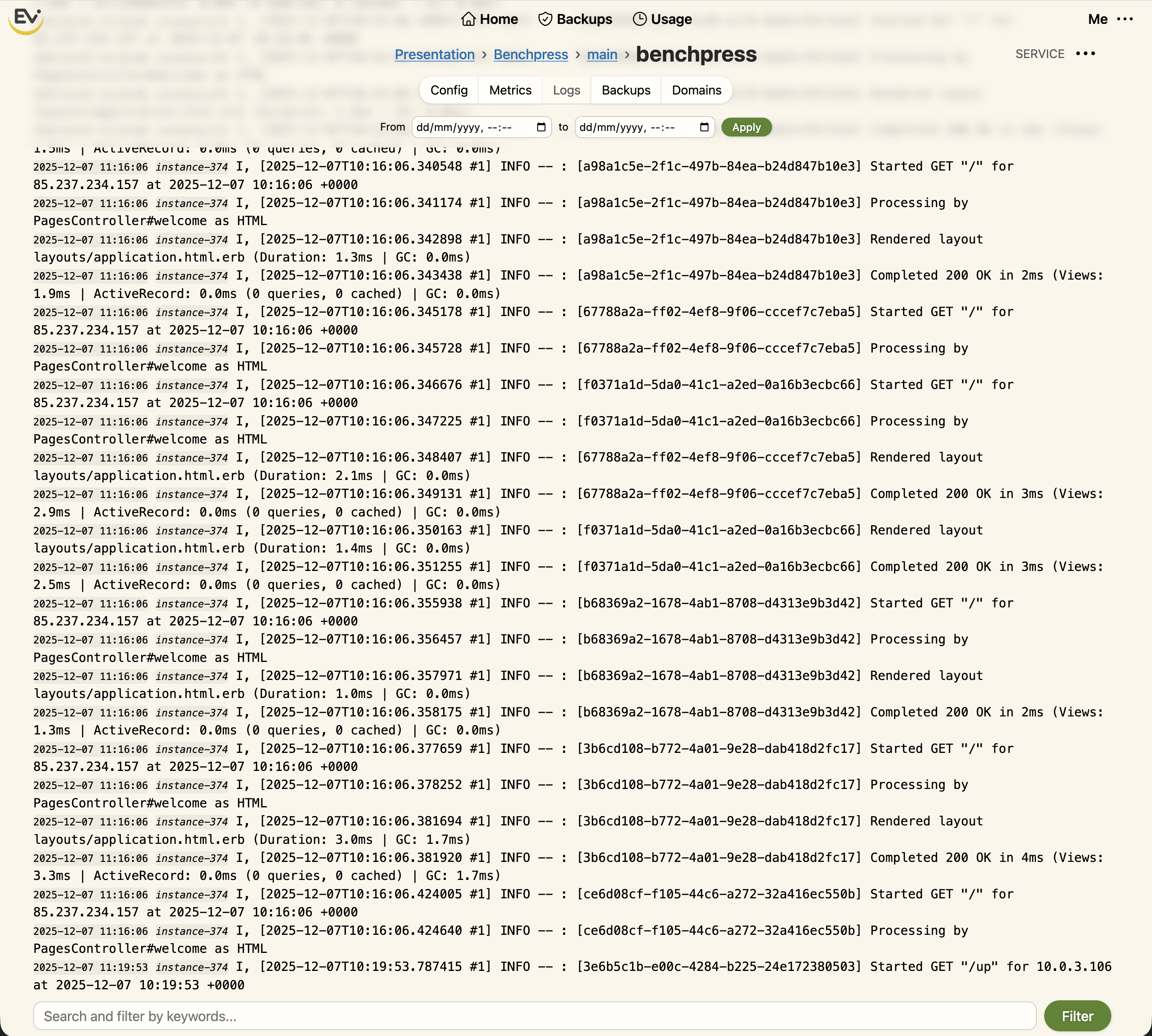Viewport: 1152px width, 1036px height.
Task: Open the From date calendar icon
Action: [540, 127]
